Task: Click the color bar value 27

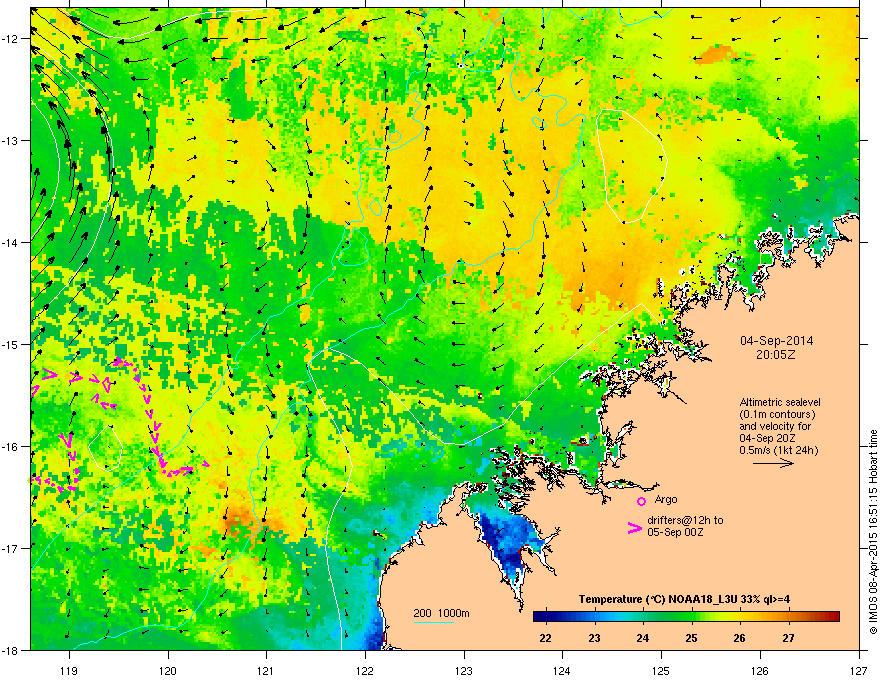Action: coord(789,638)
